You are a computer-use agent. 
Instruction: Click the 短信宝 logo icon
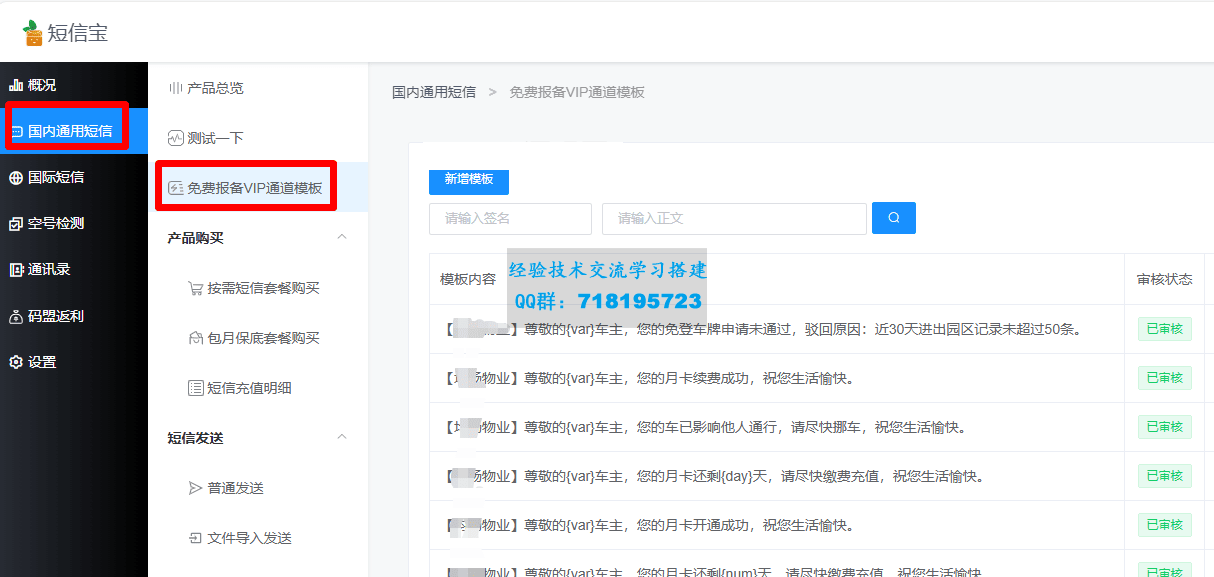point(34,33)
